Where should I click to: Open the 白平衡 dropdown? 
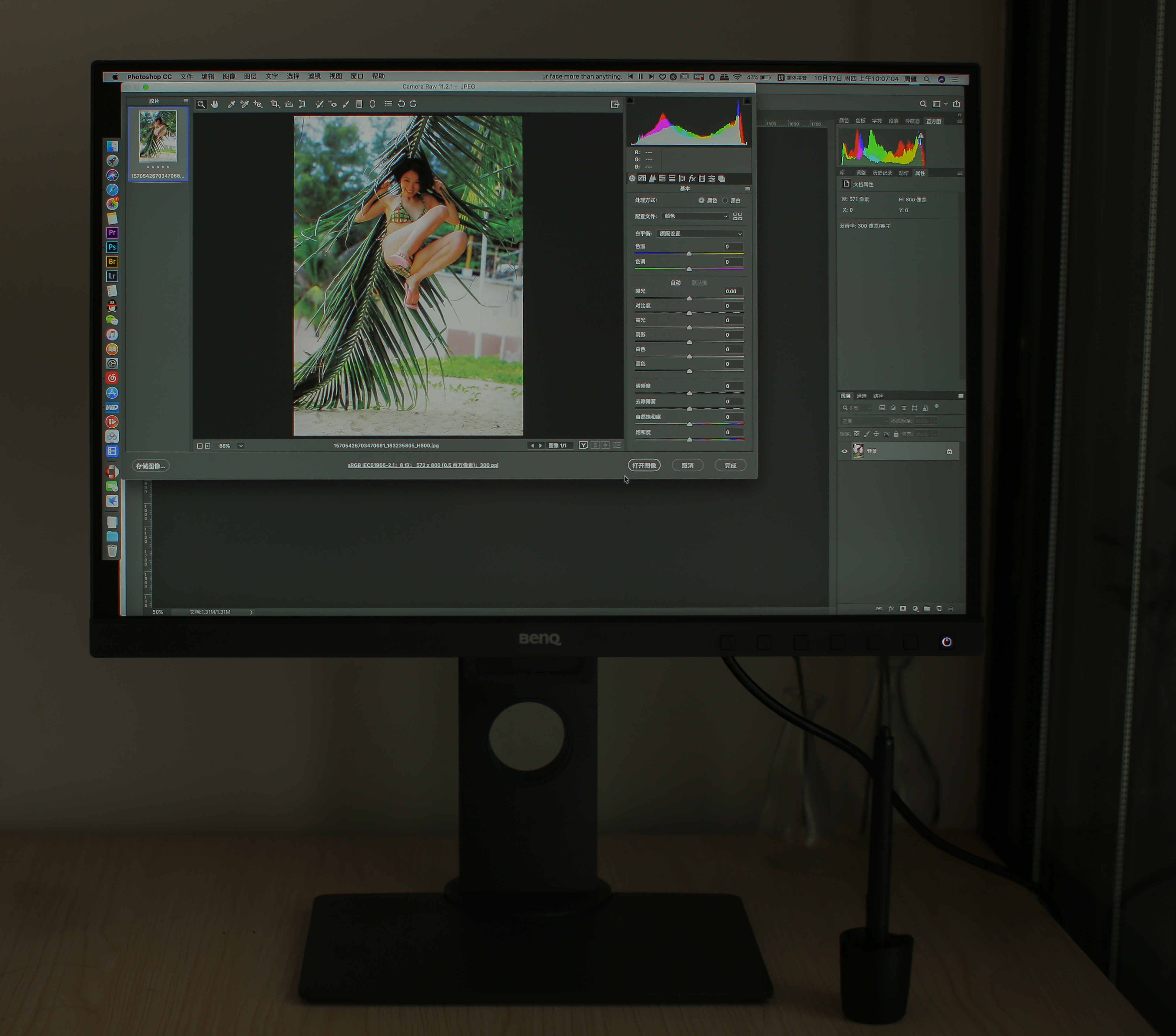700,234
